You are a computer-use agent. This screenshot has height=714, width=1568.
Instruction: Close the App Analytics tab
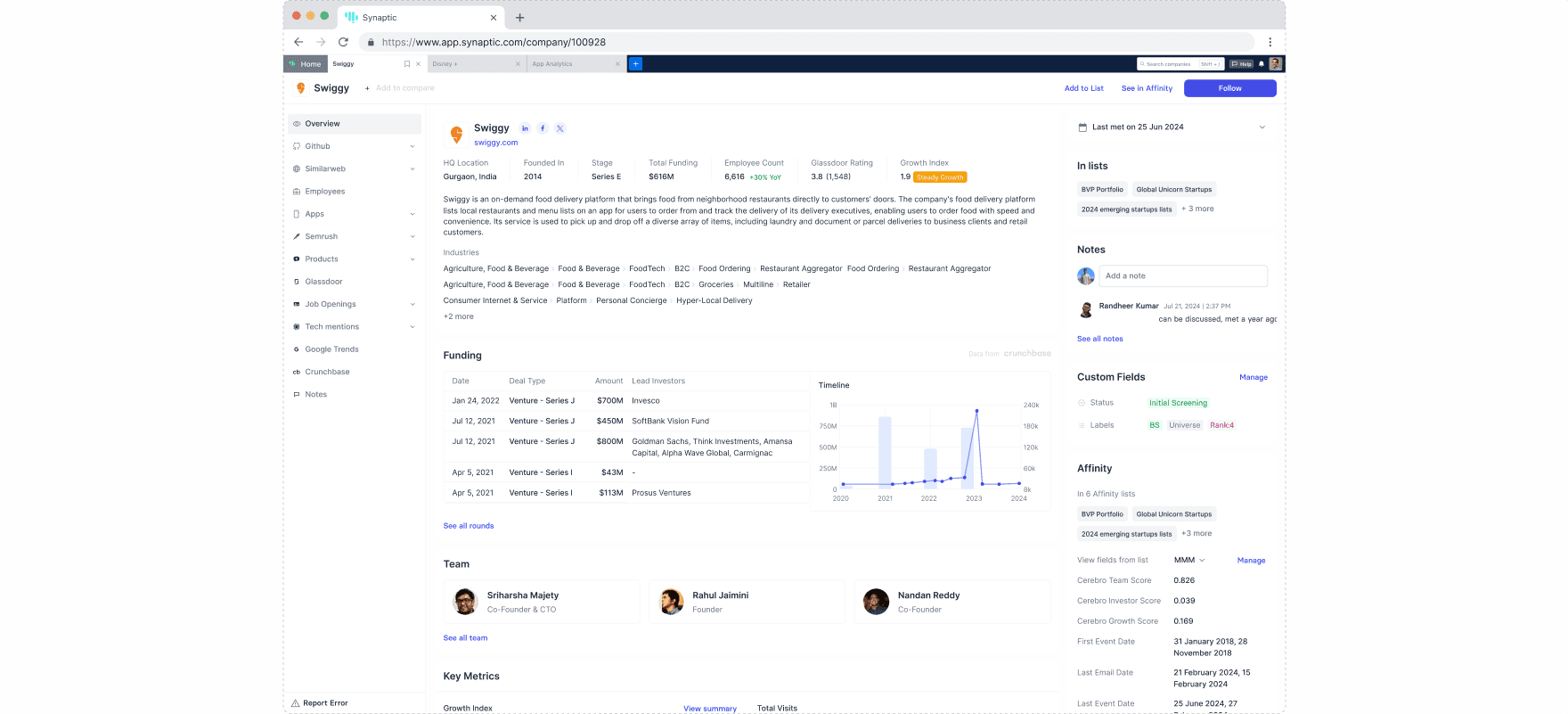point(617,64)
